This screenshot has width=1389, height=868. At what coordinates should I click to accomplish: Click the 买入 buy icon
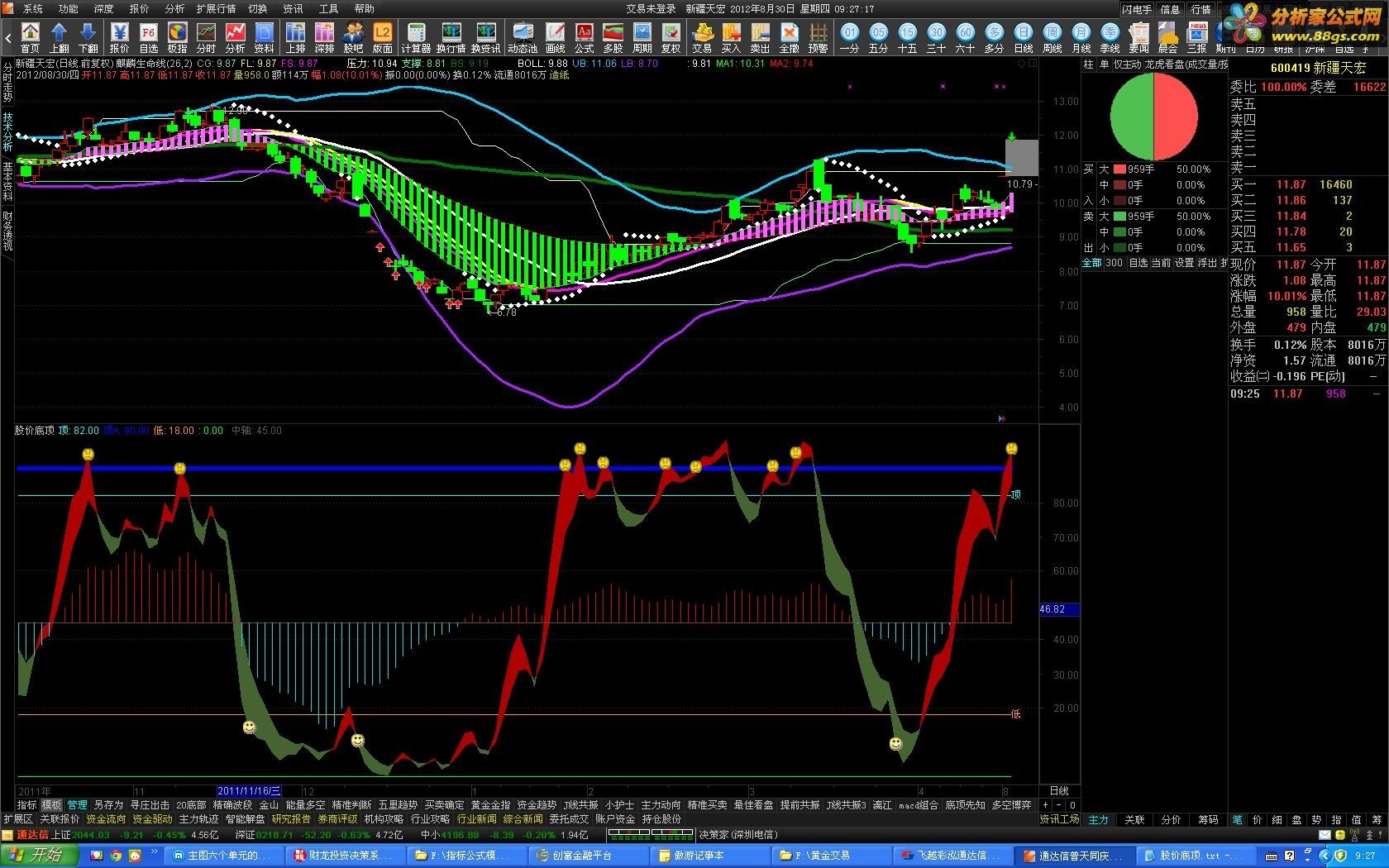(732, 38)
